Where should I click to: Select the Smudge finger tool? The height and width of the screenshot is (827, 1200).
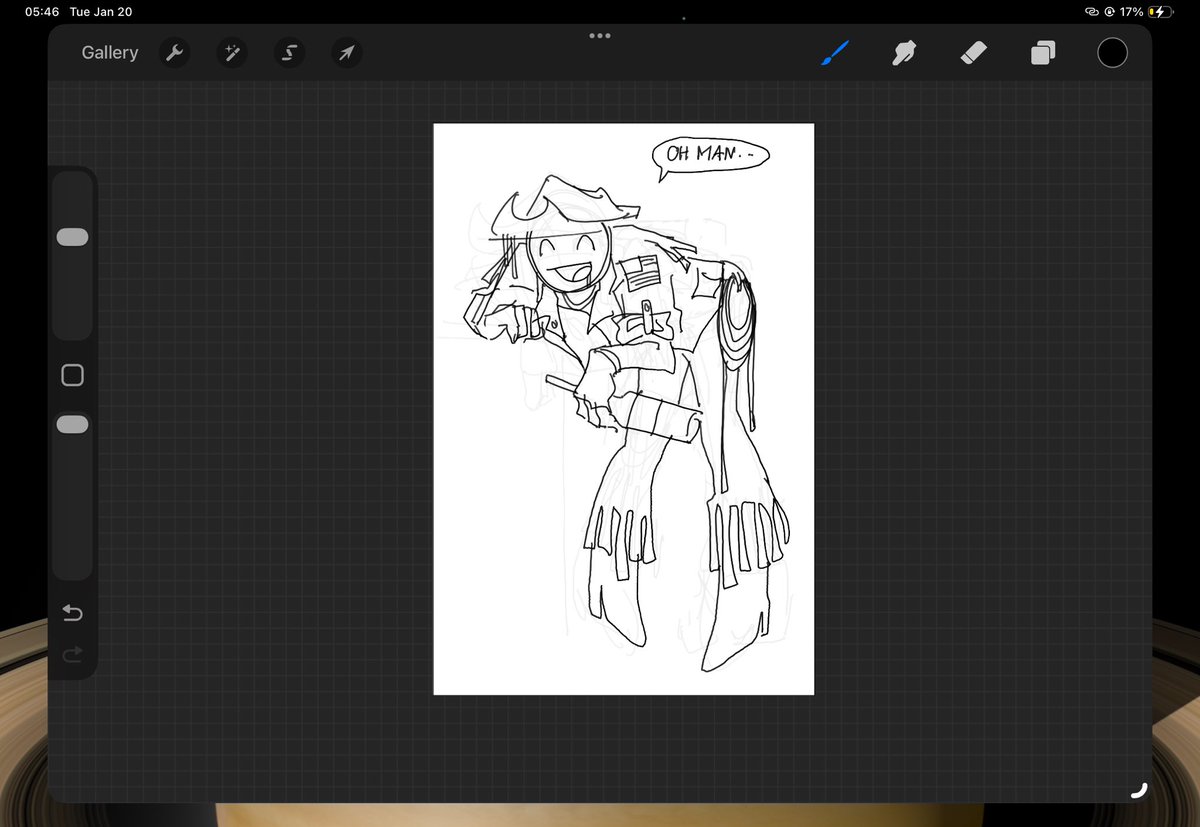905,53
